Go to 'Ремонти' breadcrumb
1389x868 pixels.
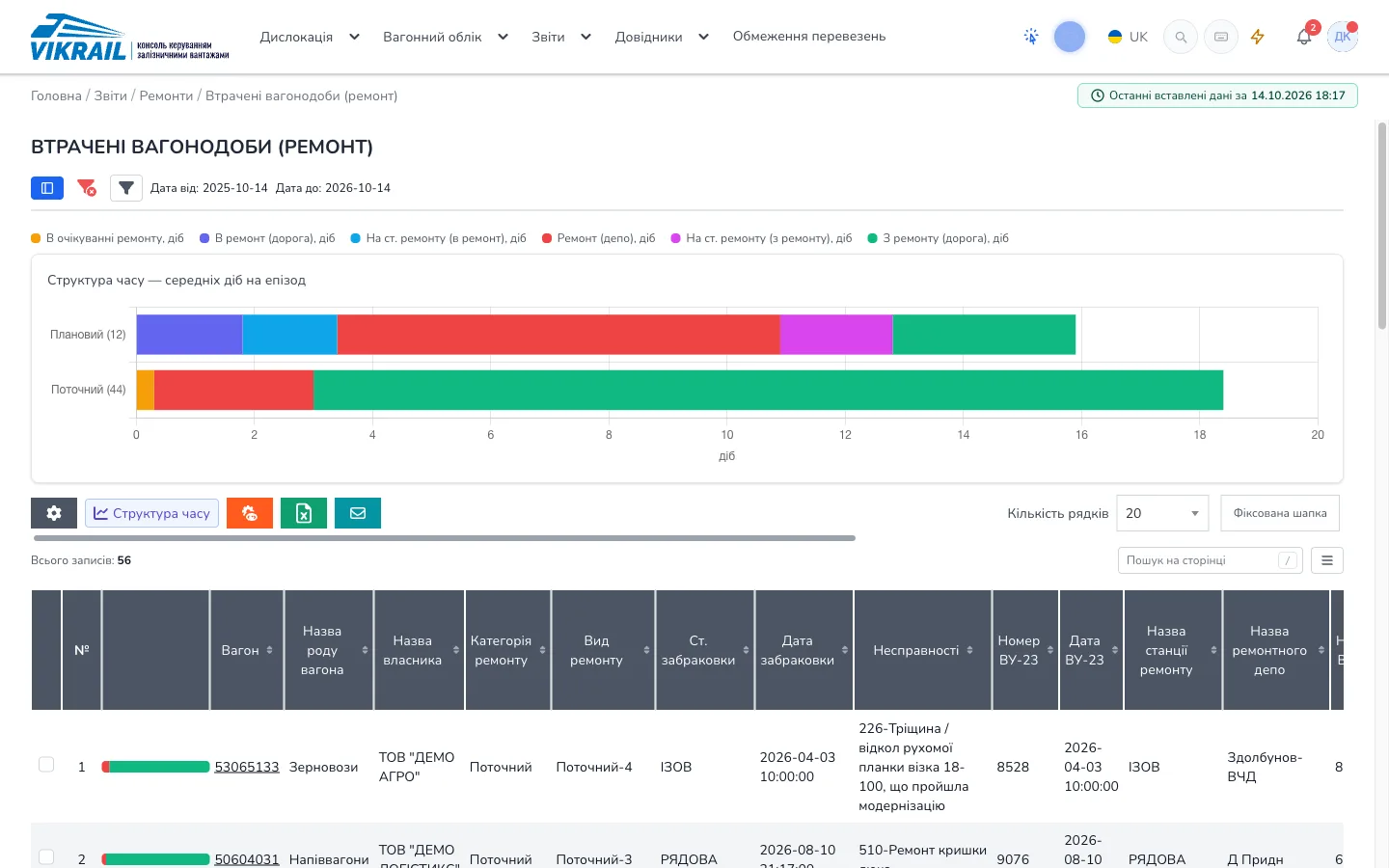(x=166, y=95)
